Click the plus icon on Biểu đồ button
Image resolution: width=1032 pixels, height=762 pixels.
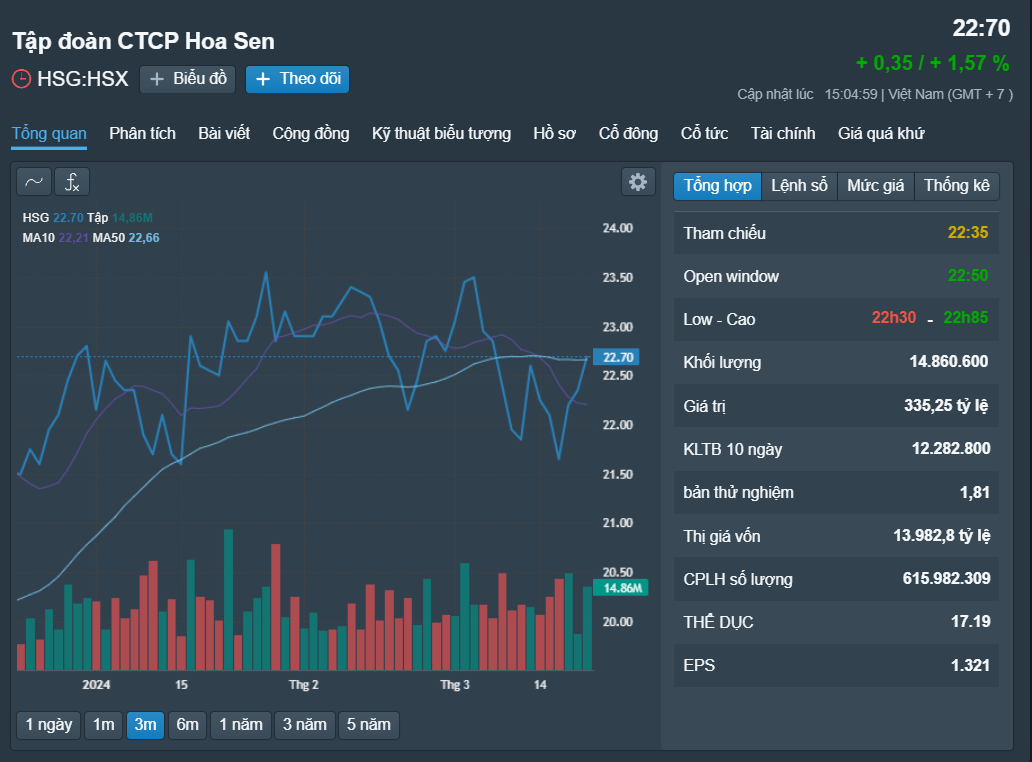(157, 80)
